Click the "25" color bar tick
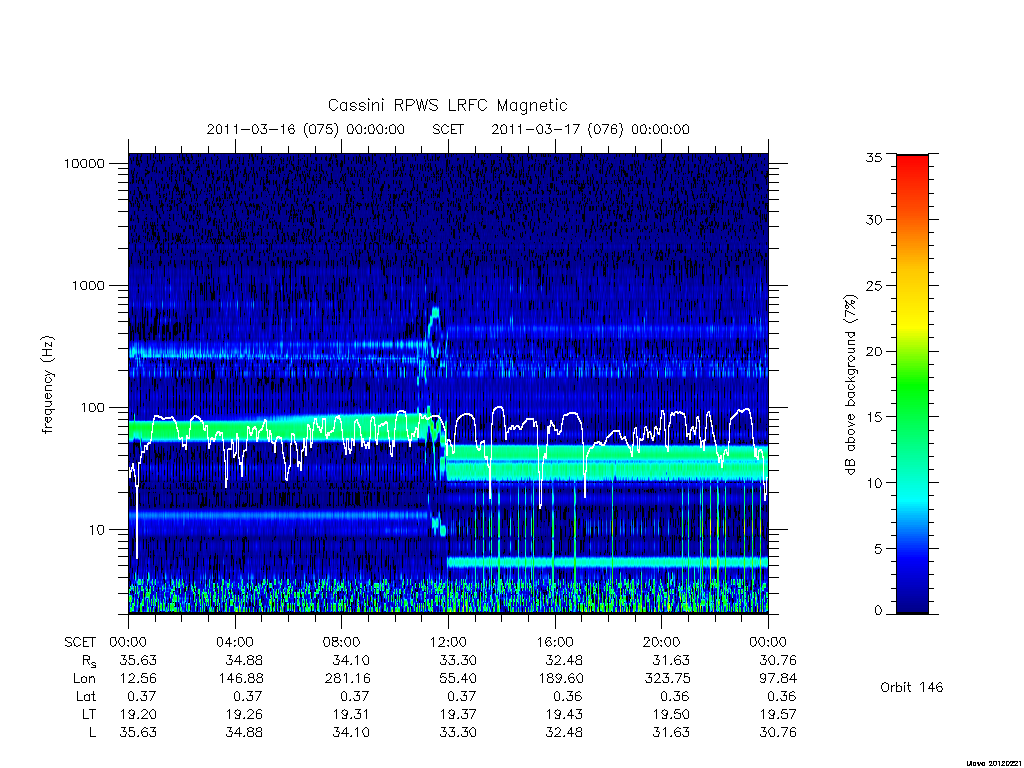Screen dimensions: 1024x768 click(x=874, y=285)
